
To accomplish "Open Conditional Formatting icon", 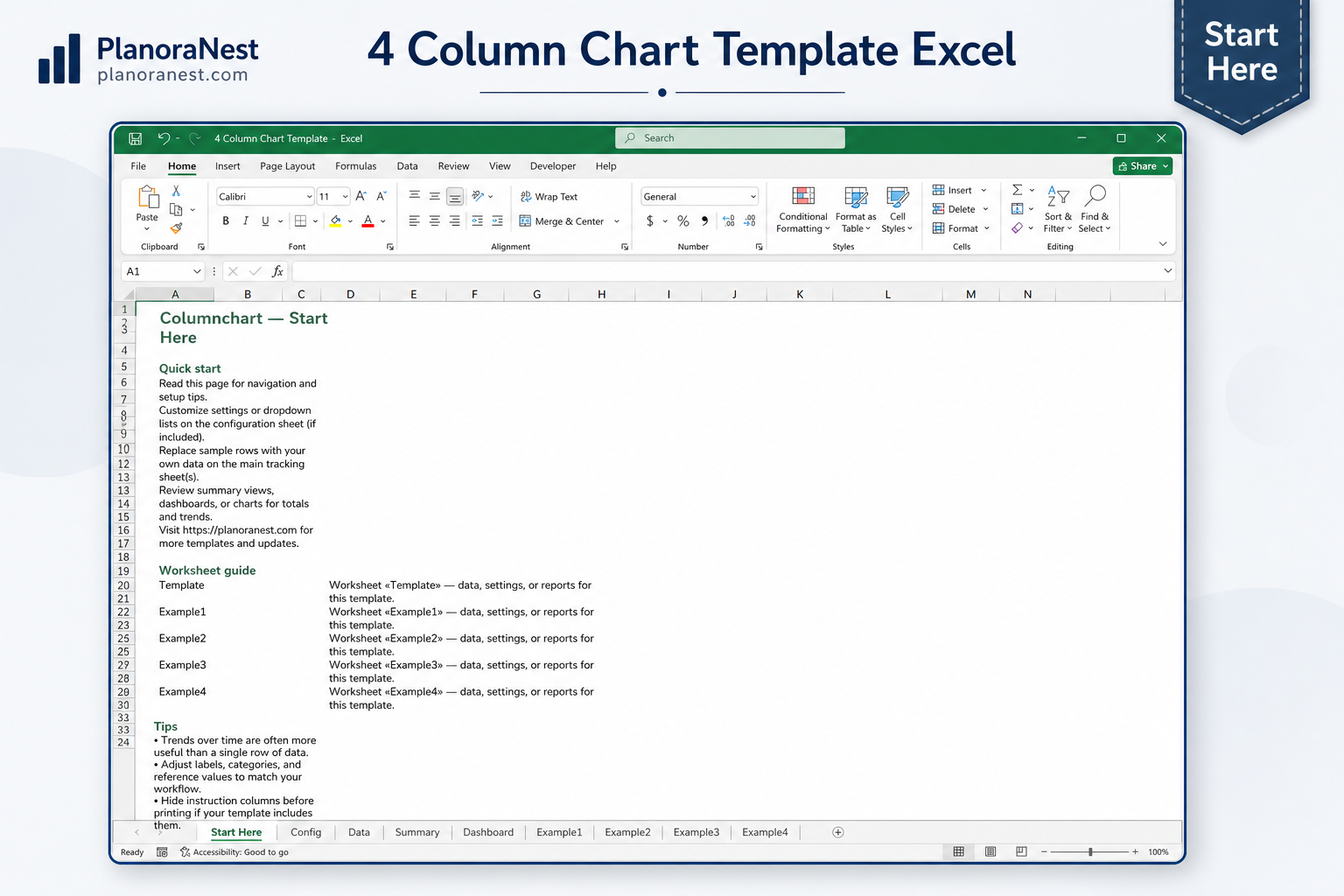I will click(803, 196).
